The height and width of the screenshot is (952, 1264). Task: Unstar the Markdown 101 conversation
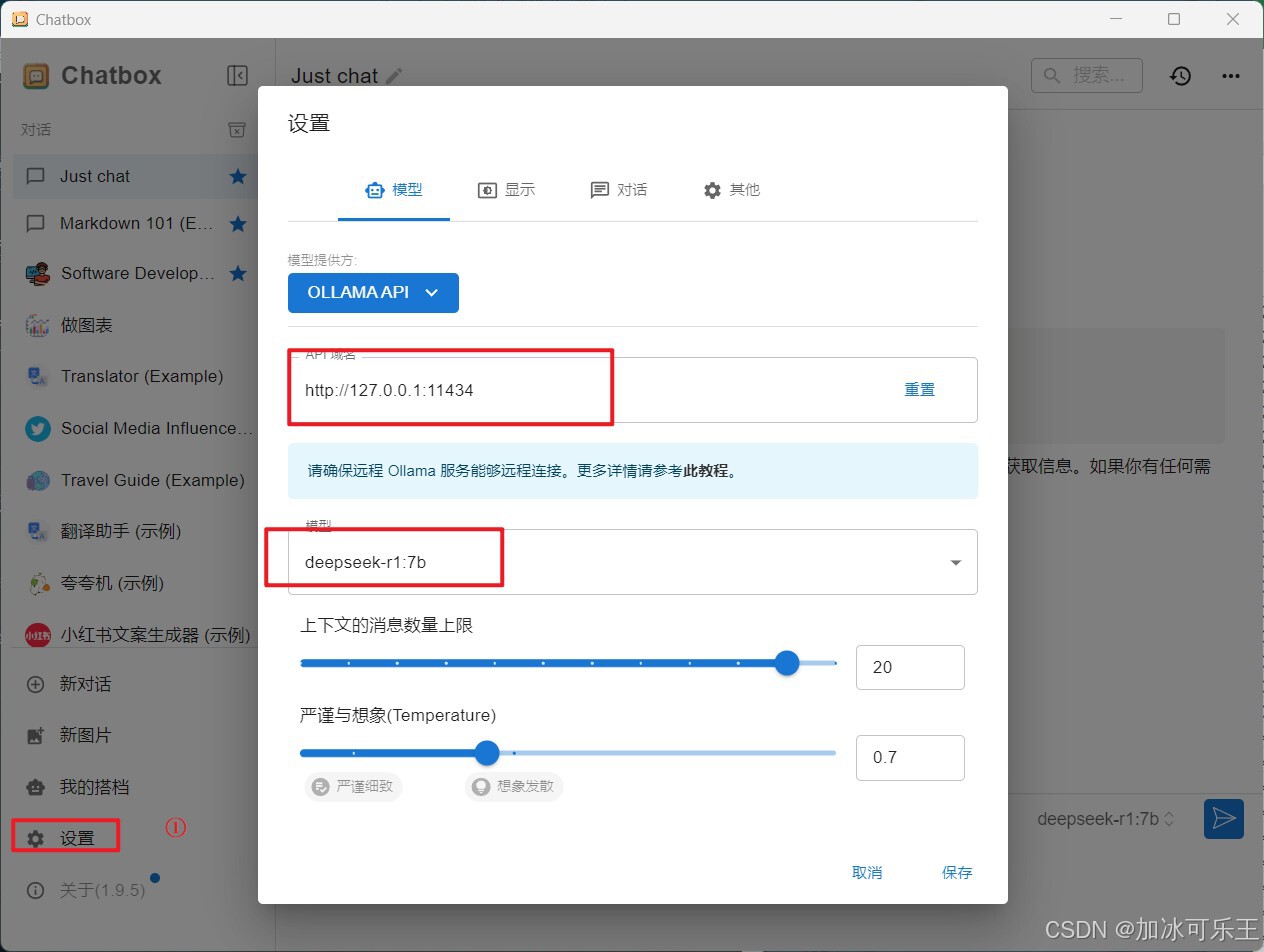[237, 223]
